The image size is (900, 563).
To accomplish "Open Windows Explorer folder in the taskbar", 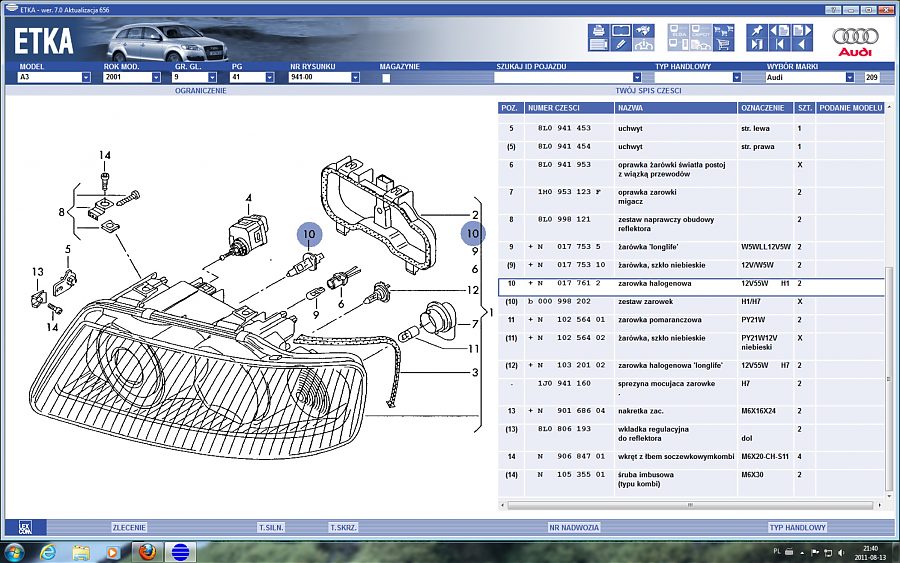I will [81, 552].
